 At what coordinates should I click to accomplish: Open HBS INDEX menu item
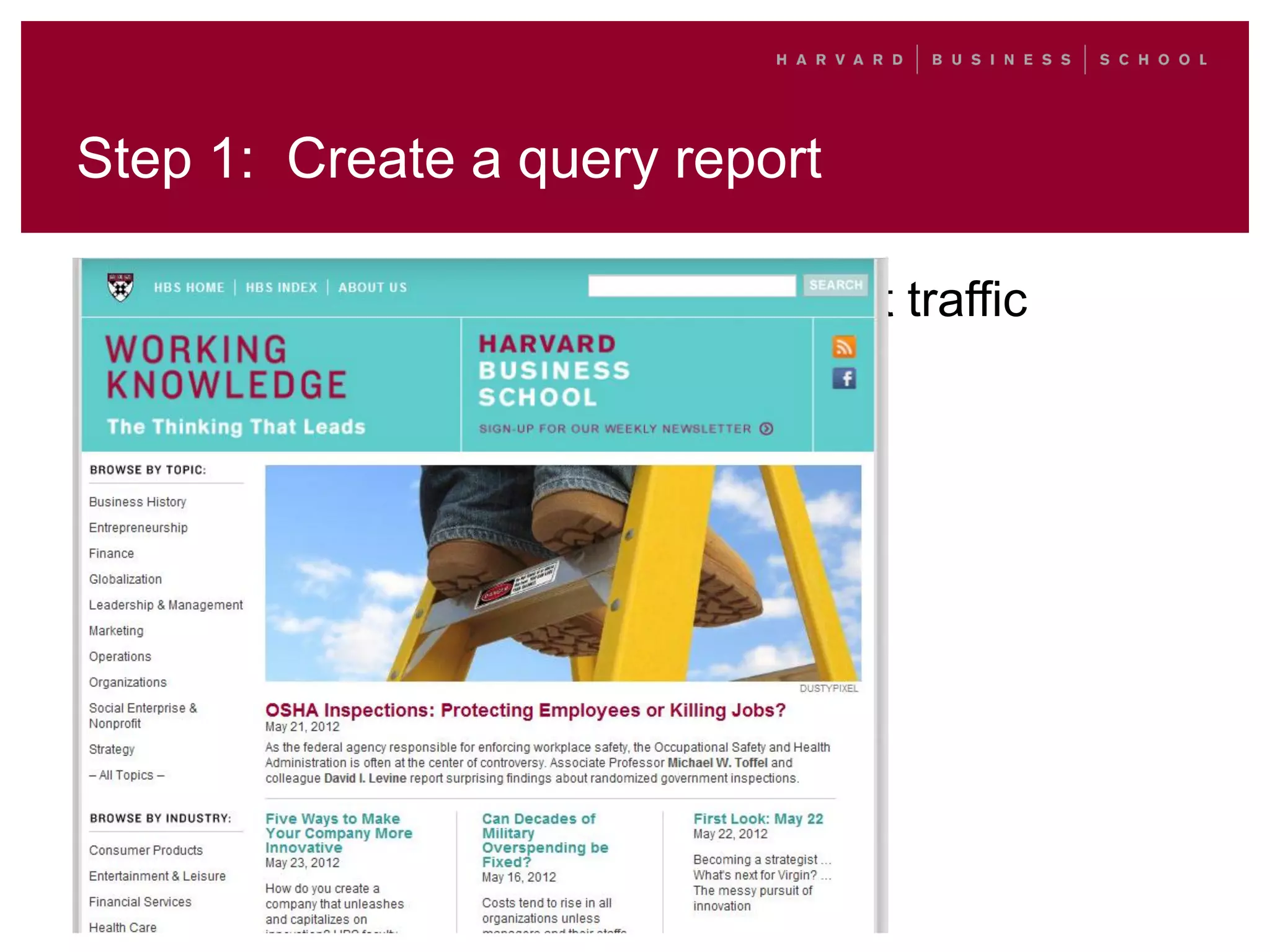click(282, 288)
